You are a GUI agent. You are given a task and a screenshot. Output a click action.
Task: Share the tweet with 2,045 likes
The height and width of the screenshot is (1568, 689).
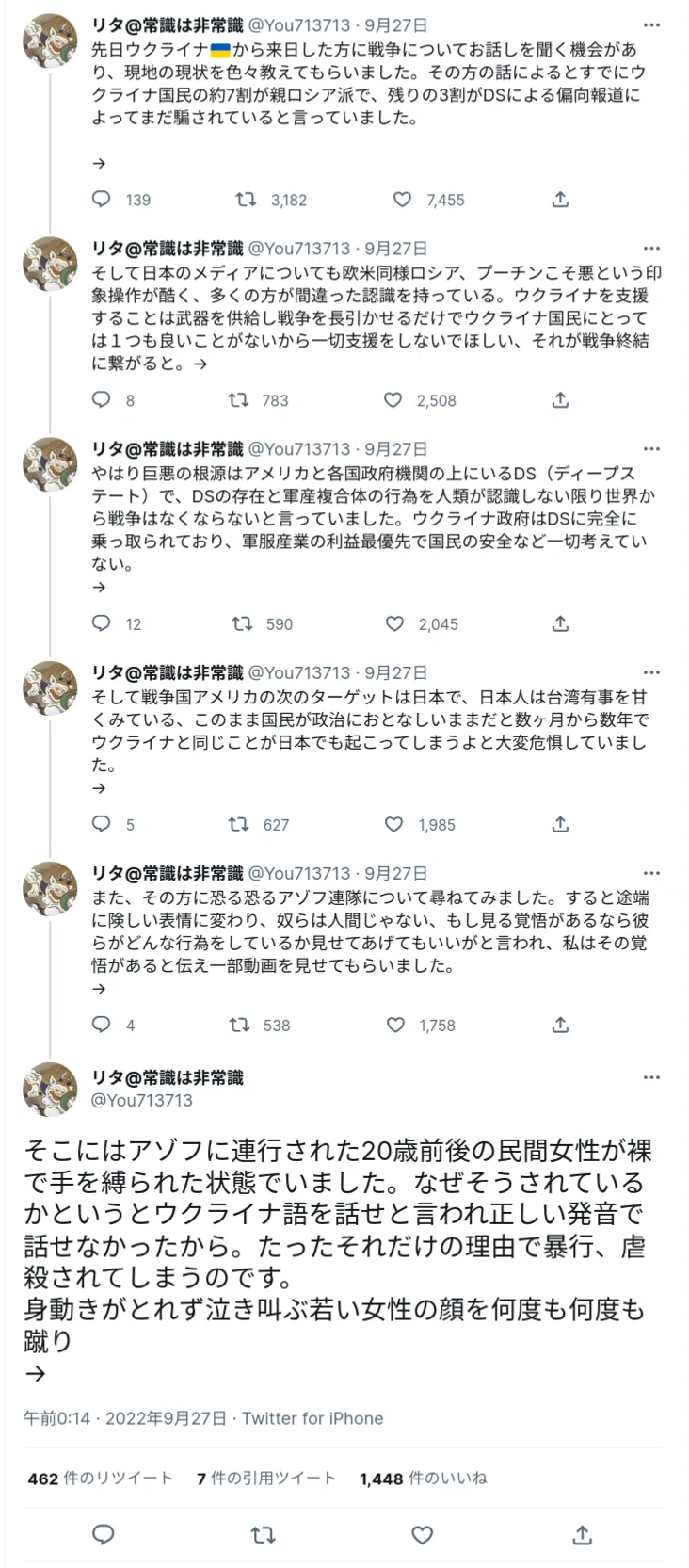pyautogui.click(x=560, y=623)
